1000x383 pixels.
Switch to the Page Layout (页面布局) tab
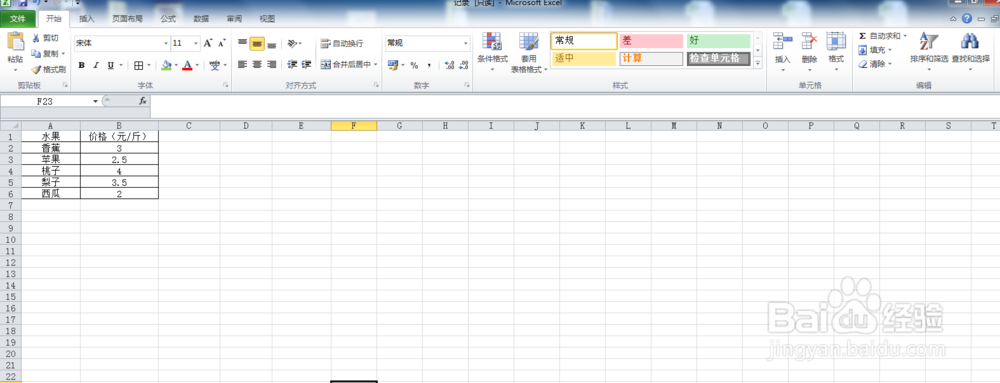coord(128,19)
